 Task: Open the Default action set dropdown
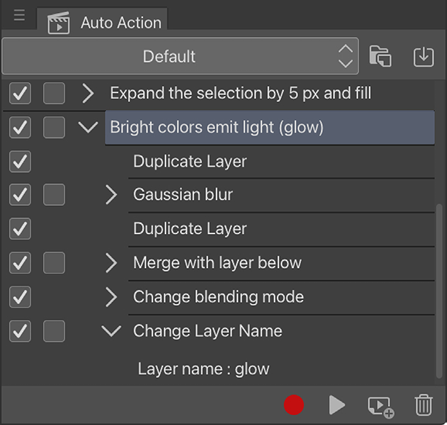click(x=180, y=56)
